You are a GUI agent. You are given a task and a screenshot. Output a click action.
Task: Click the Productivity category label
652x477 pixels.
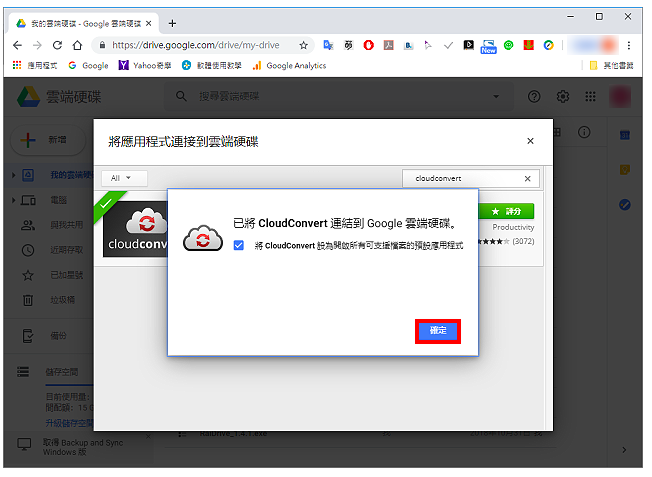[x=513, y=227]
